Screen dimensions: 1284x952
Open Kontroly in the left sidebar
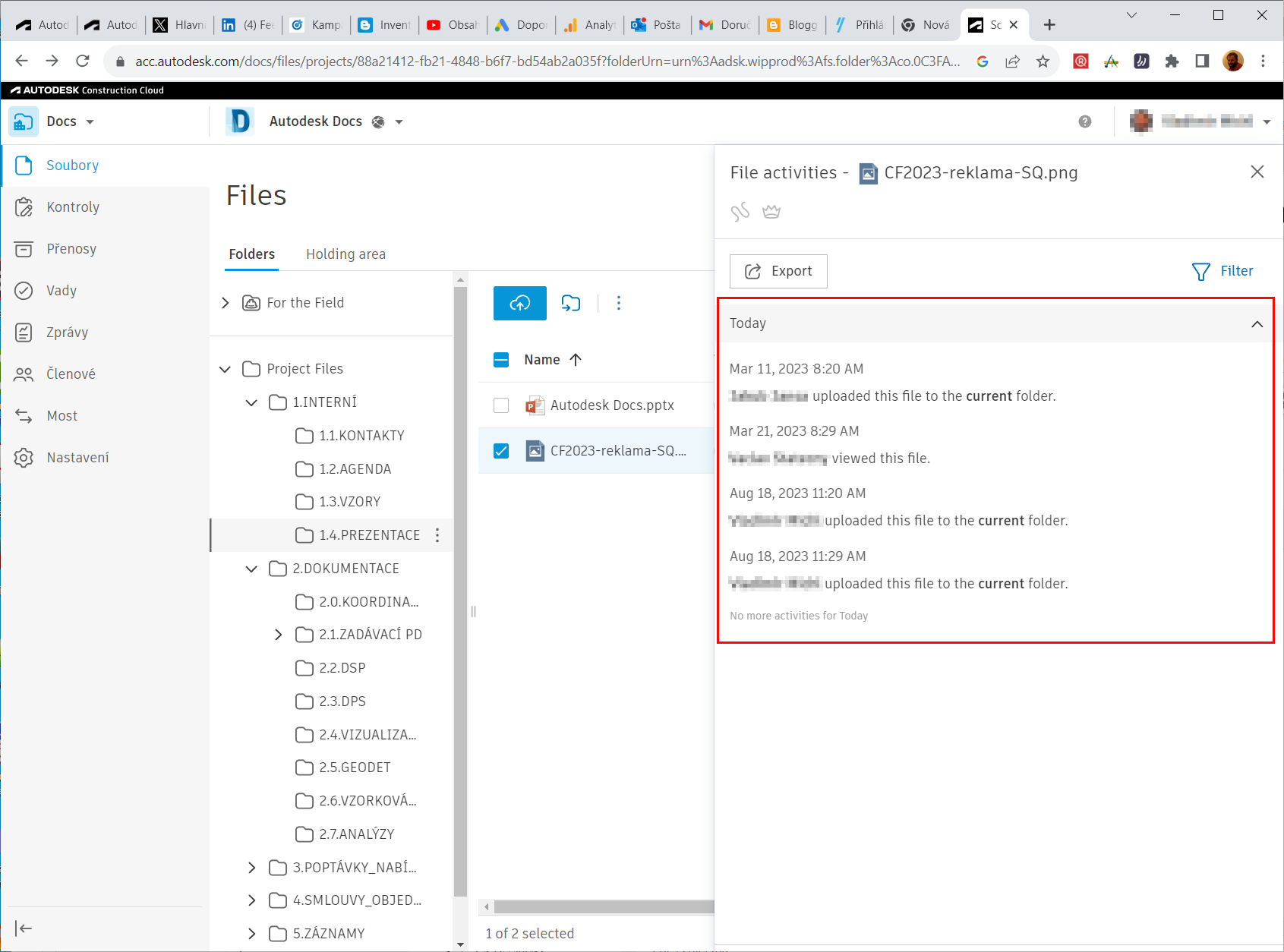[x=73, y=207]
